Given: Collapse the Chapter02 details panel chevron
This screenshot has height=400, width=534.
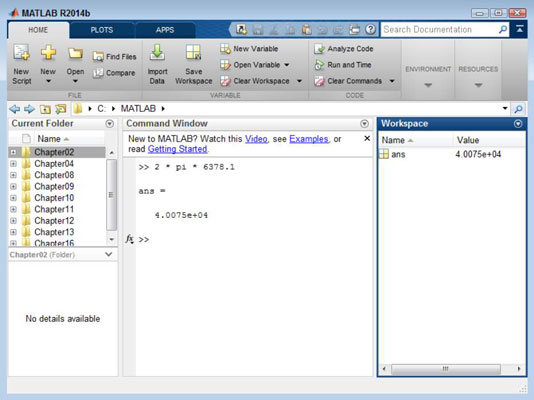Looking at the screenshot, I should [109, 254].
